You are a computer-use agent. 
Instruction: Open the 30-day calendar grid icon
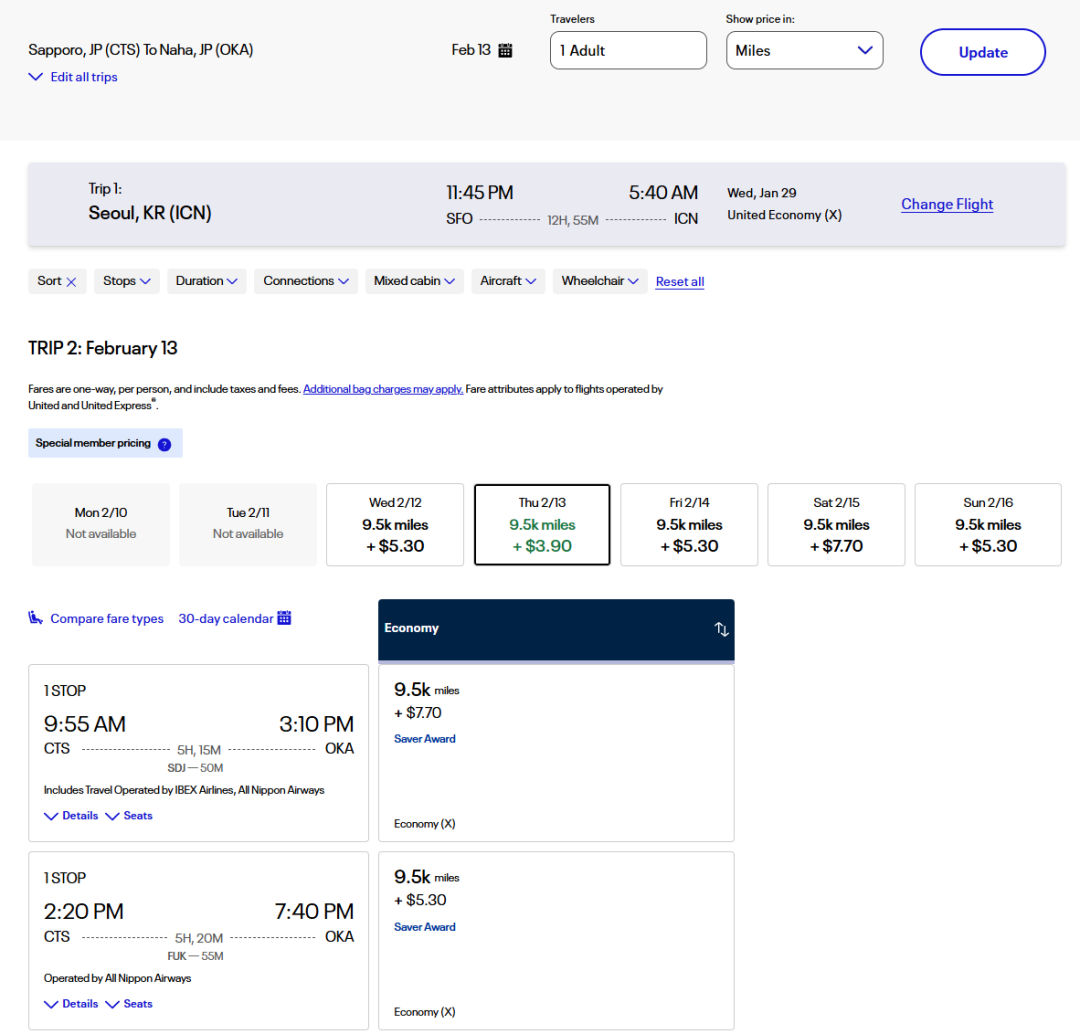[x=284, y=618]
